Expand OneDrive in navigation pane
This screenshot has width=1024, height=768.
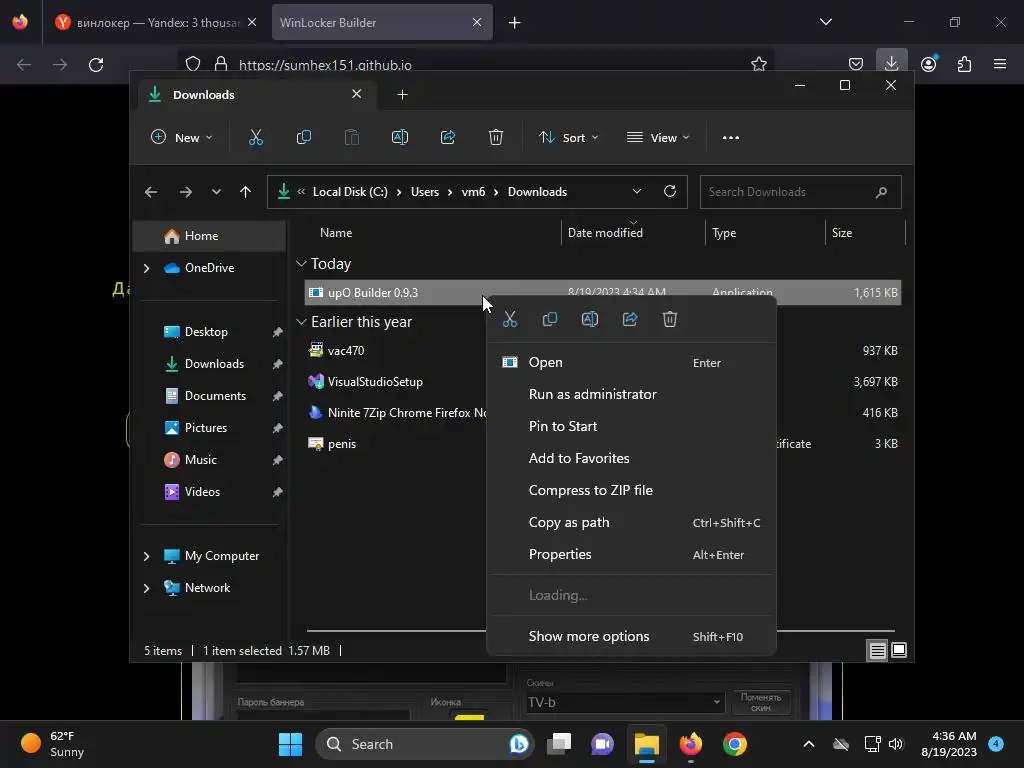146,268
